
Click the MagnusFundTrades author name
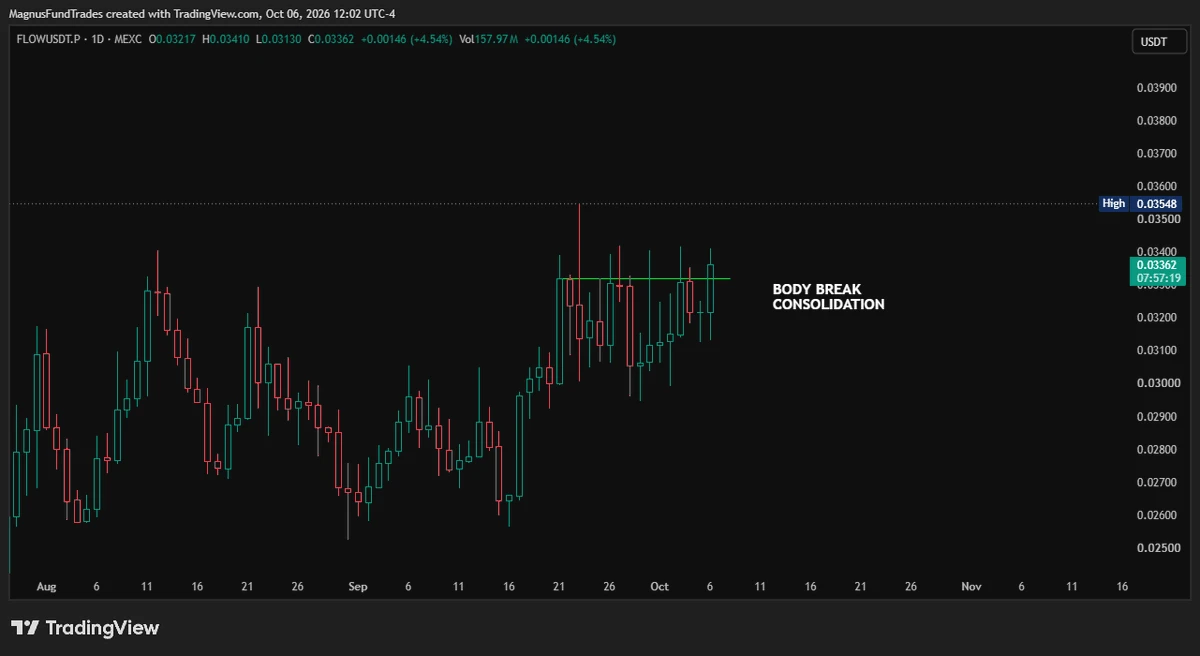(58, 13)
